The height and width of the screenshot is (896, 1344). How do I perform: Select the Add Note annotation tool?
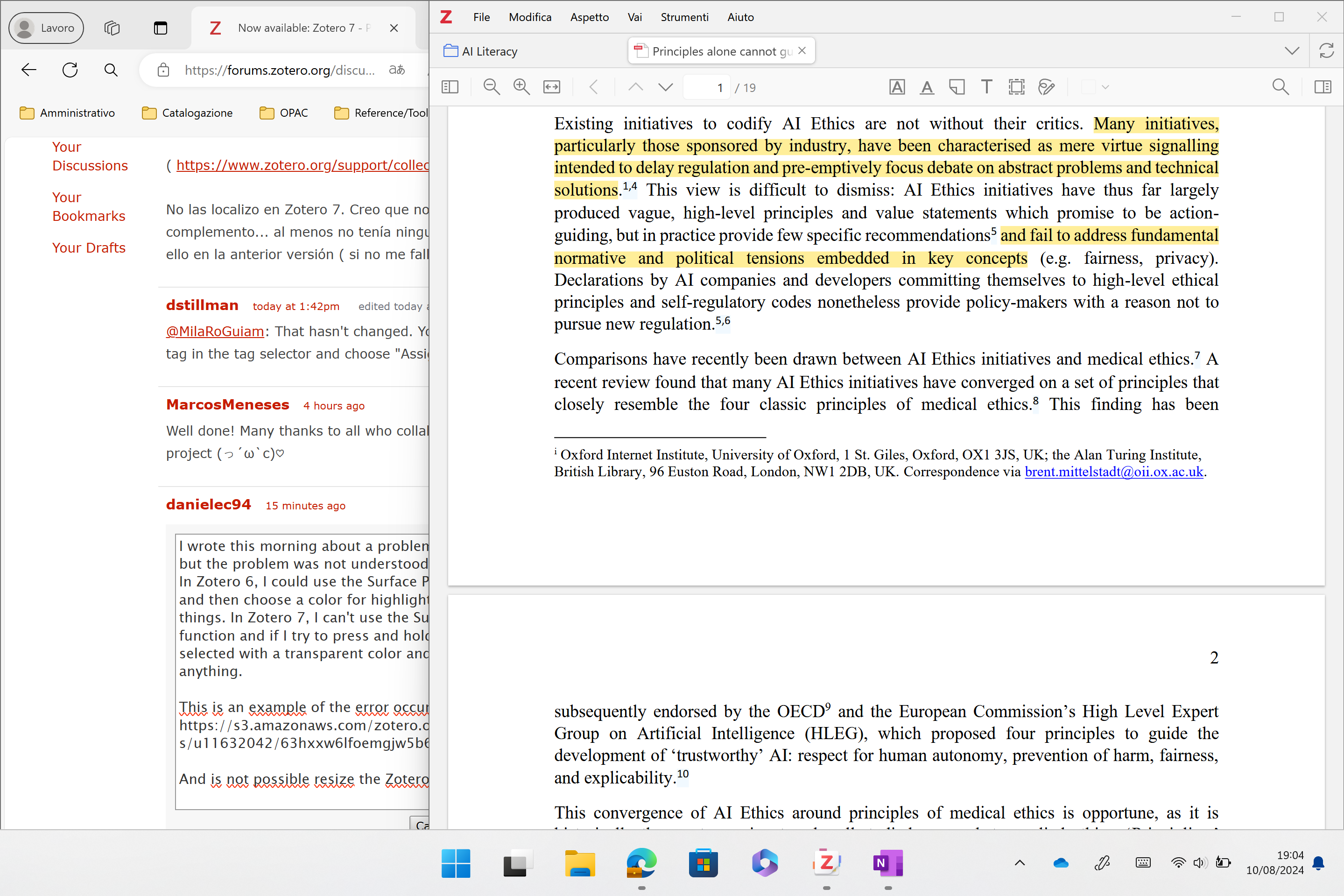coord(957,87)
